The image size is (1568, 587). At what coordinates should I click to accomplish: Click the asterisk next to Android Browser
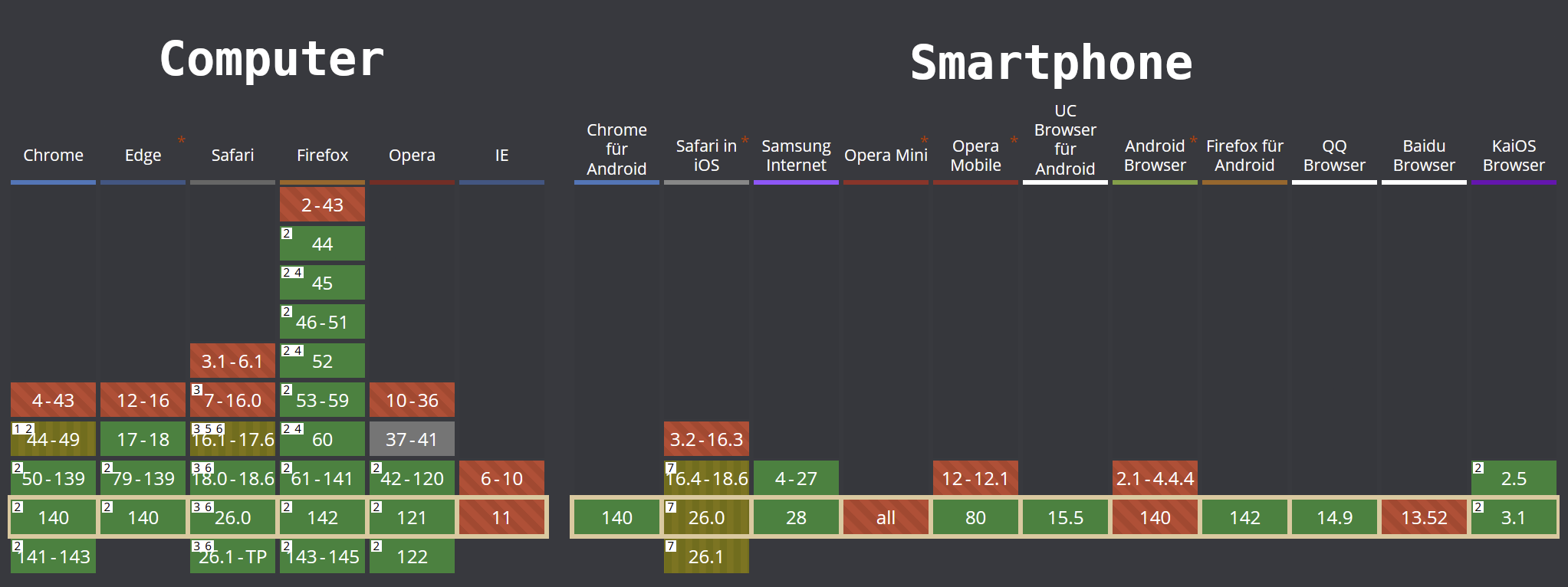[1193, 140]
